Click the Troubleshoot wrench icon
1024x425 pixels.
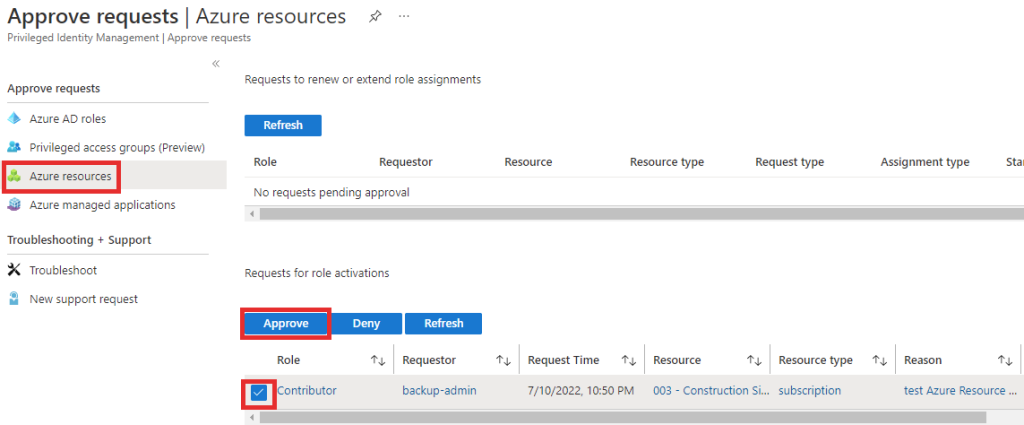coord(14,270)
